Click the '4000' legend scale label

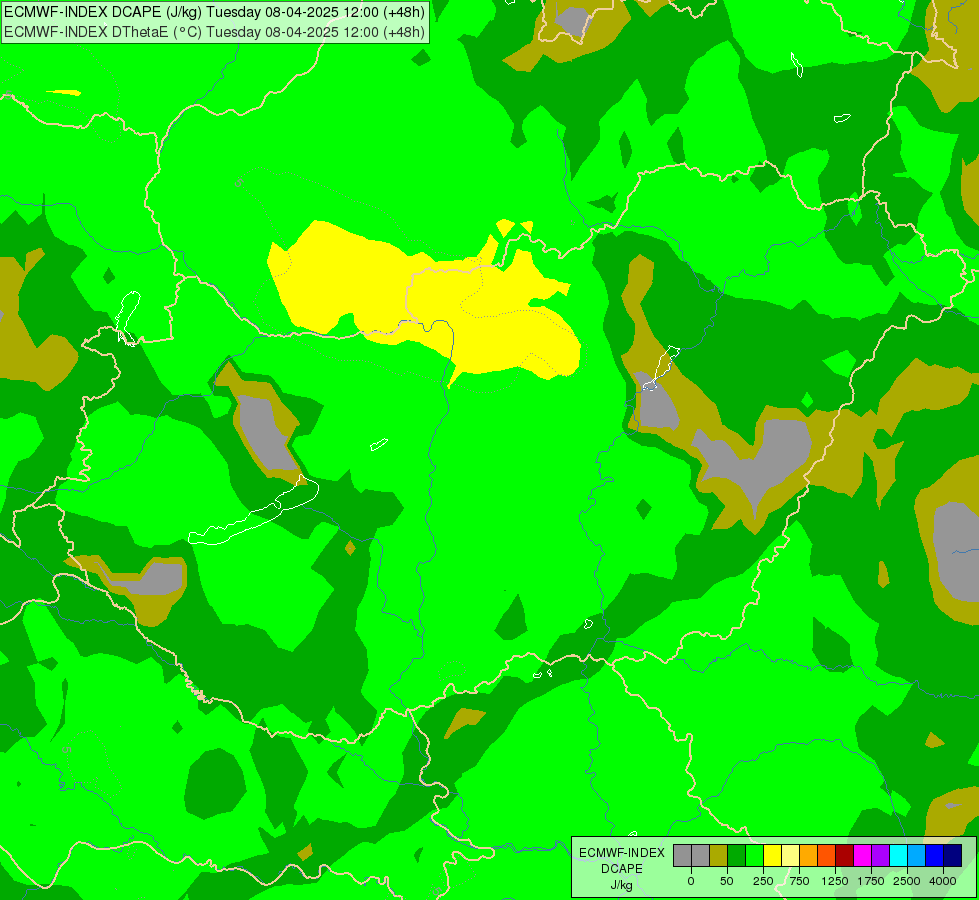(x=943, y=881)
